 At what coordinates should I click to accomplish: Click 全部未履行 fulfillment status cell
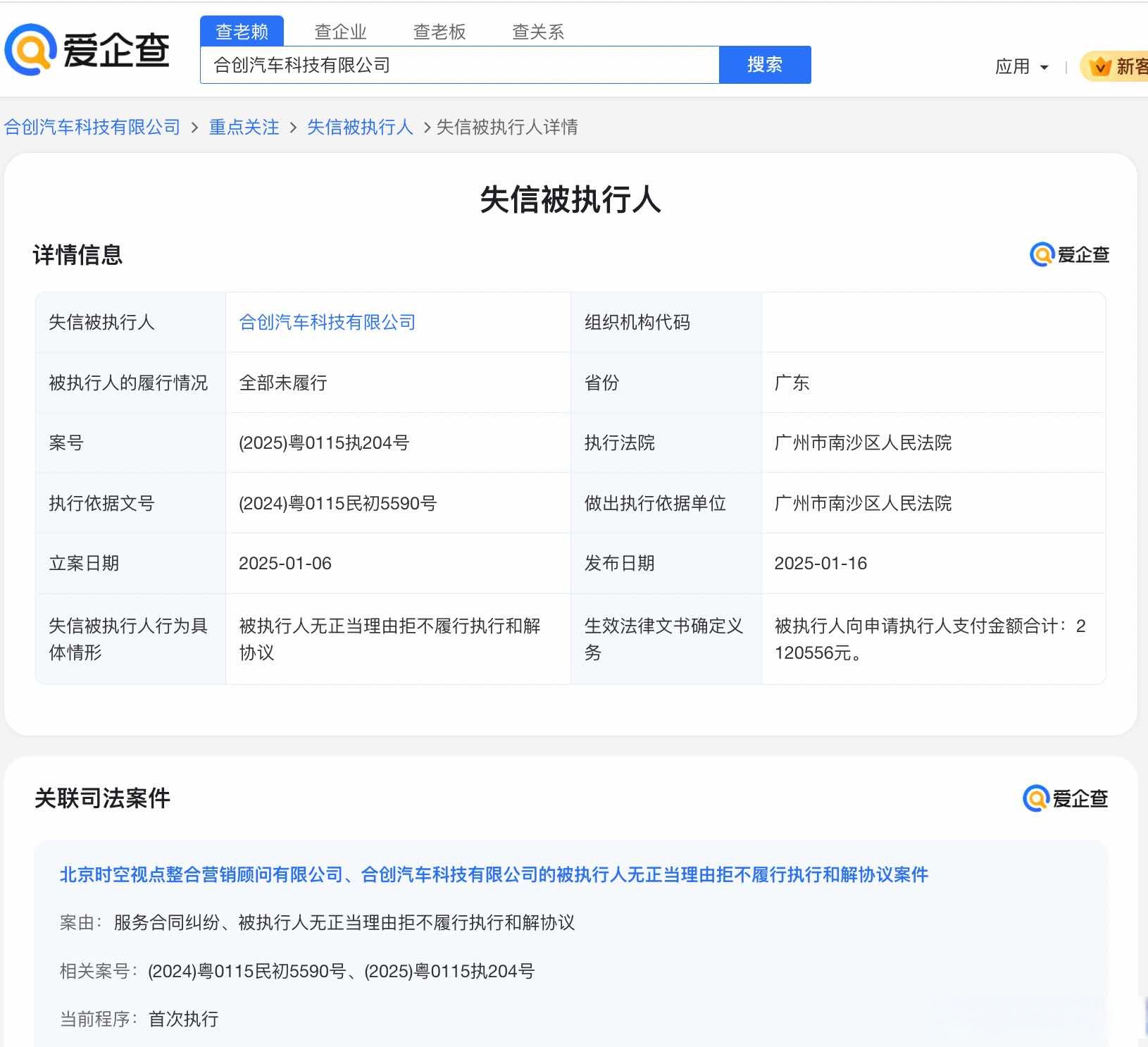tap(398, 383)
